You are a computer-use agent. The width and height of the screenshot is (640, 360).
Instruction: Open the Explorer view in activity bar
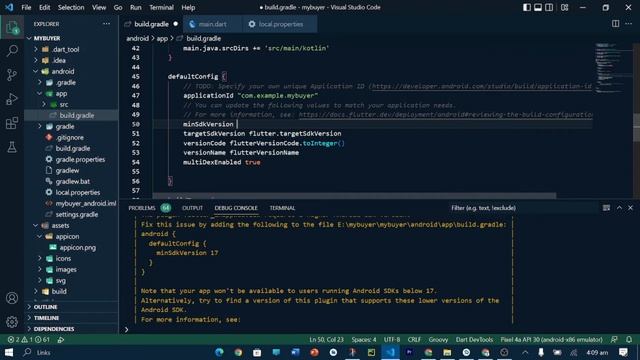tap(12, 27)
